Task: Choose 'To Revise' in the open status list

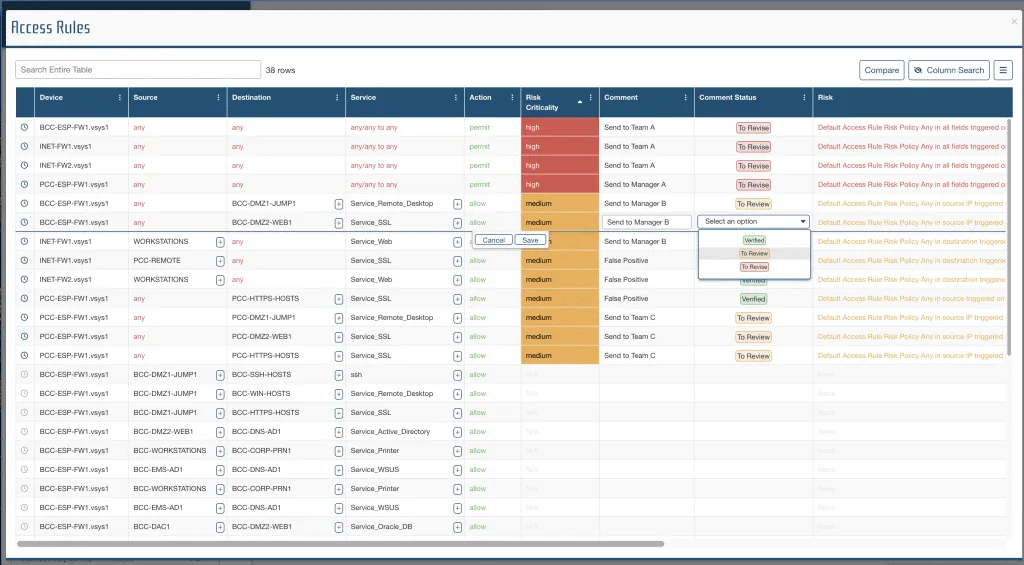Action: point(754,267)
